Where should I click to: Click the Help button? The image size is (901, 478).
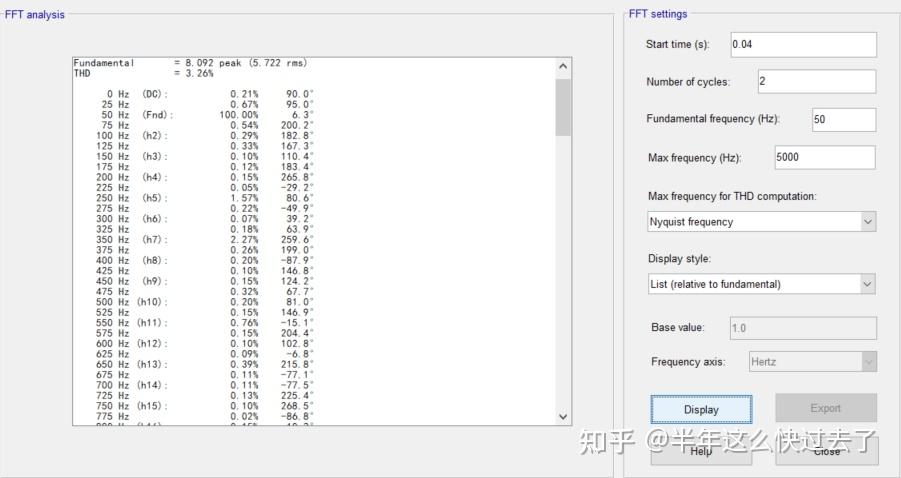(x=701, y=452)
